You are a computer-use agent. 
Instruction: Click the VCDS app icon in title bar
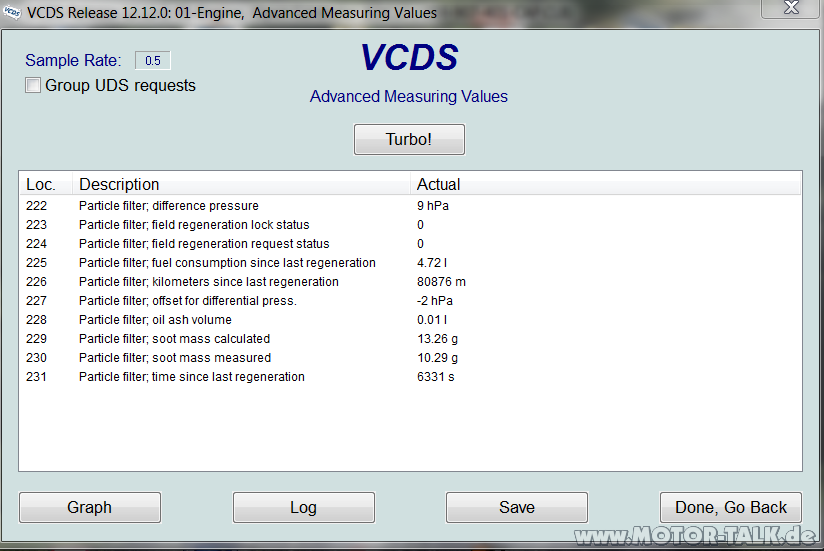[x=12, y=12]
